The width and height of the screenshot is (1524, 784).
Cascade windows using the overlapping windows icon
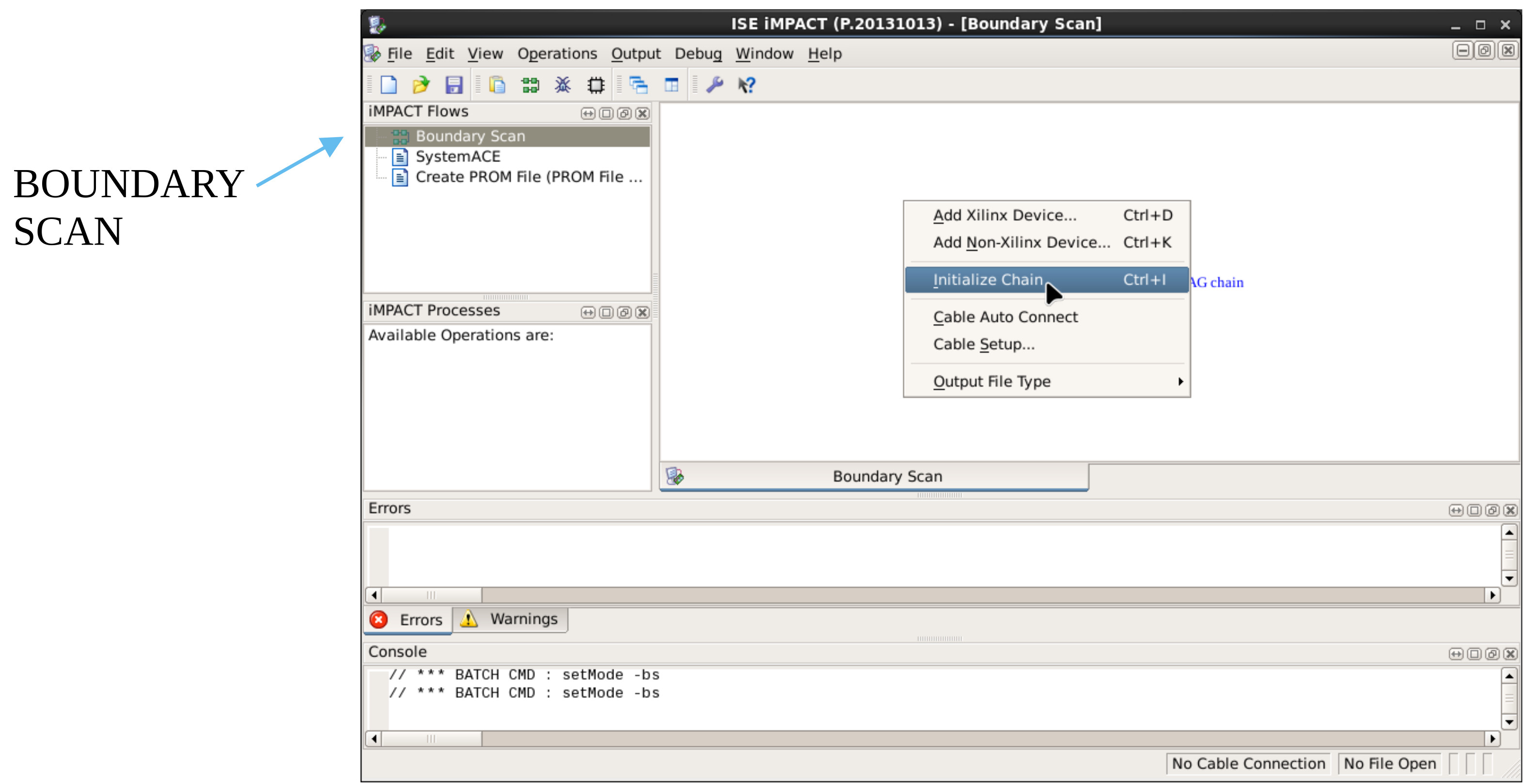coord(638,85)
